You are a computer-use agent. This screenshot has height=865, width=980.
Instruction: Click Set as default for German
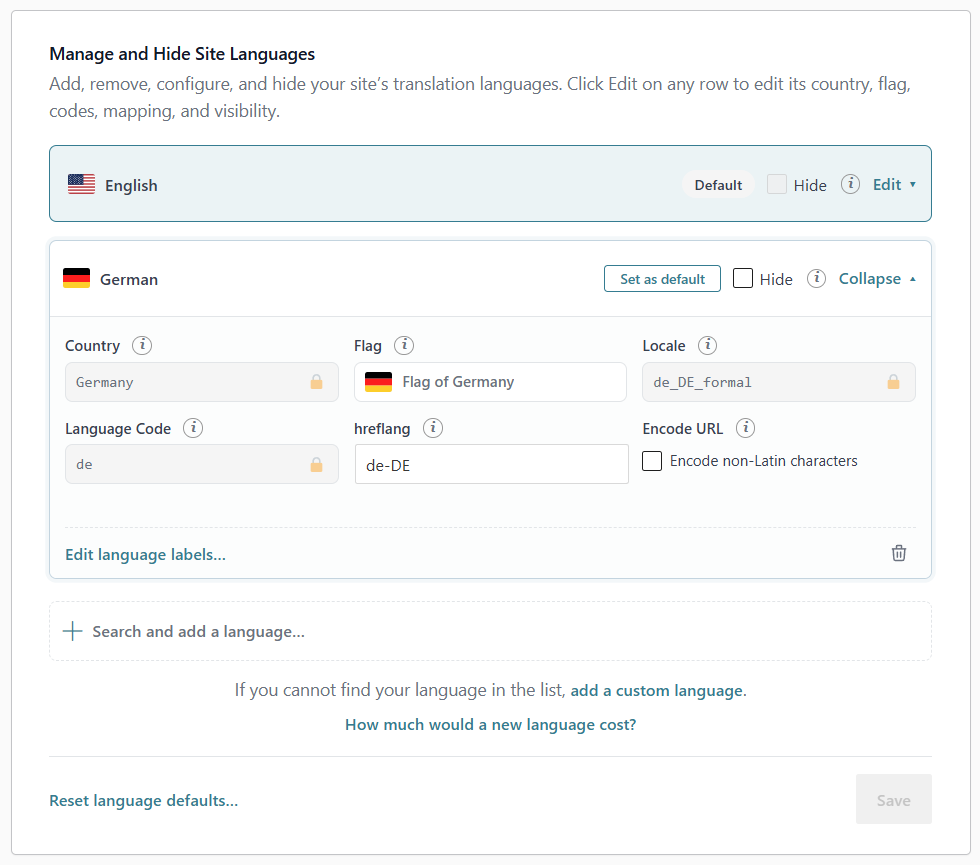tap(662, 279)
